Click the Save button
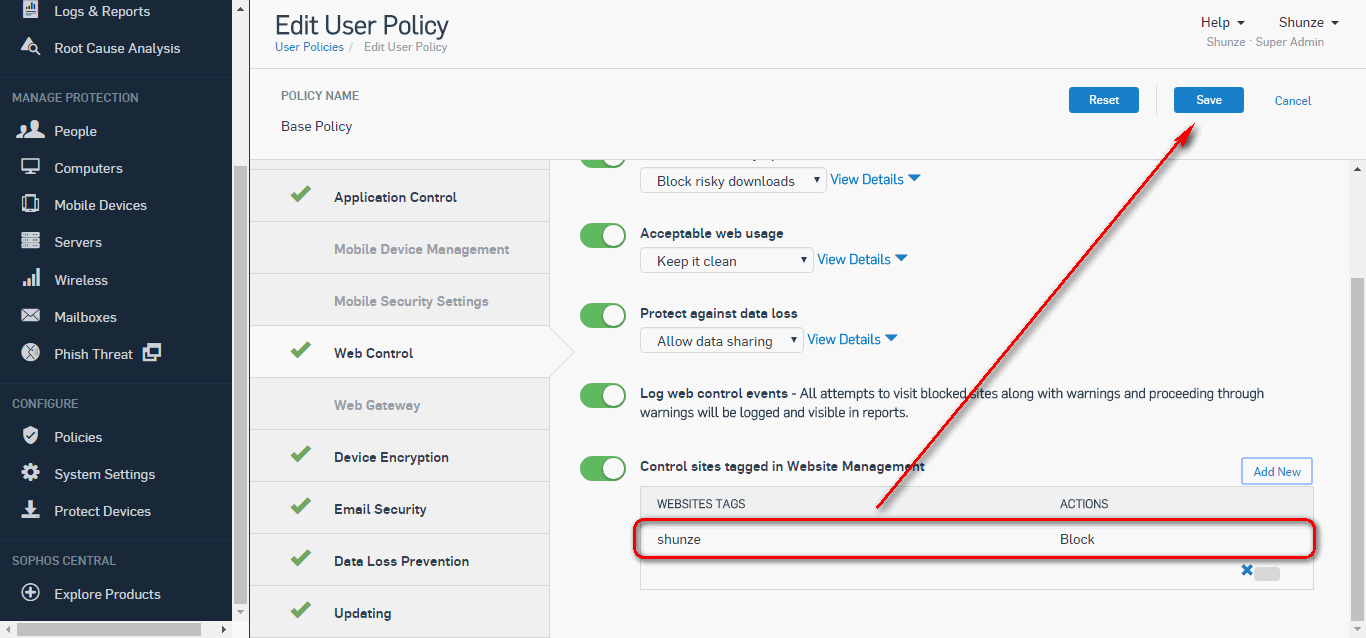The width and height of the screenshot is (1366, 638). click(x=1209, y=100)
